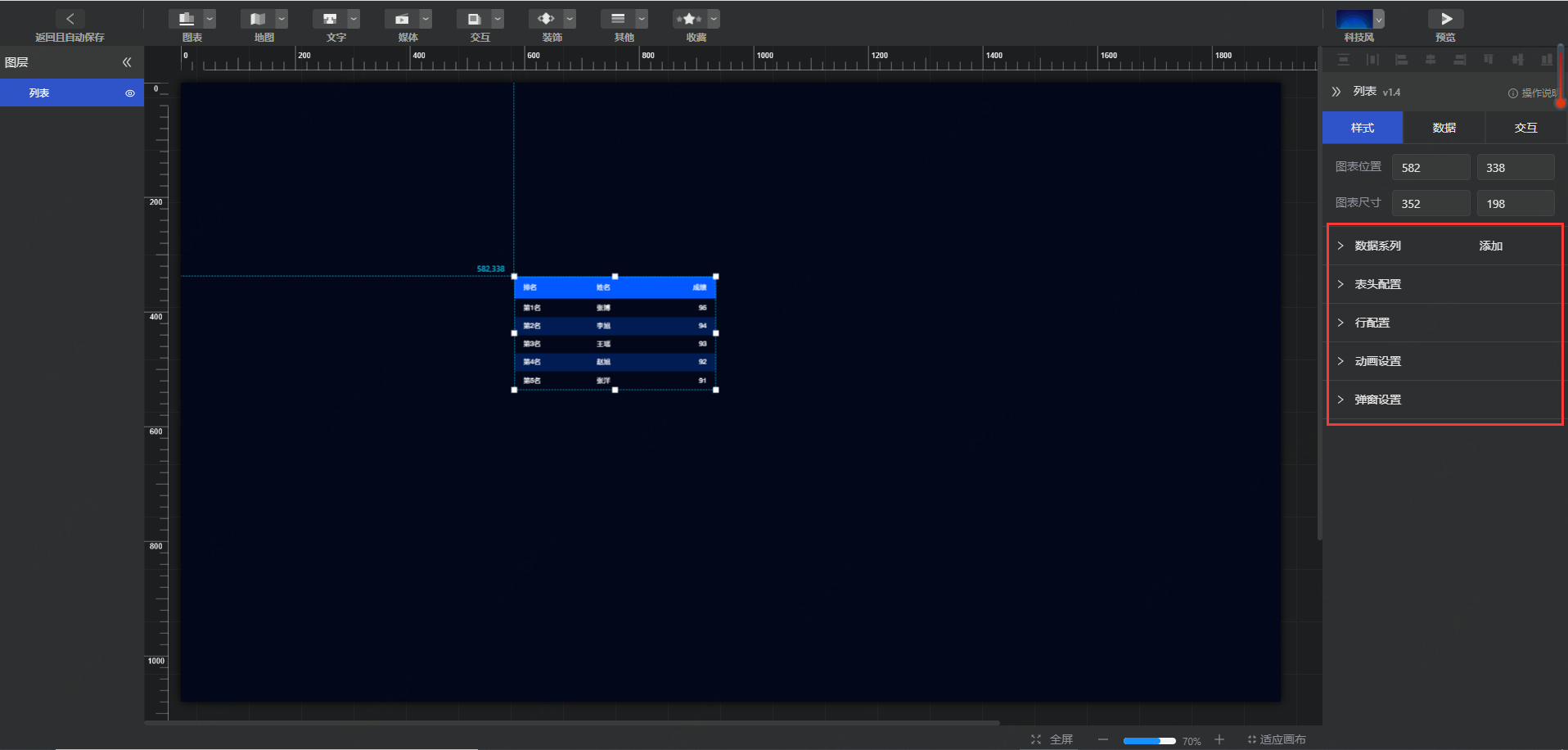Viewport: 1568px width, 750px height.
Task: Click the horizontal canvas scrollbar
Action: point(572,723)
